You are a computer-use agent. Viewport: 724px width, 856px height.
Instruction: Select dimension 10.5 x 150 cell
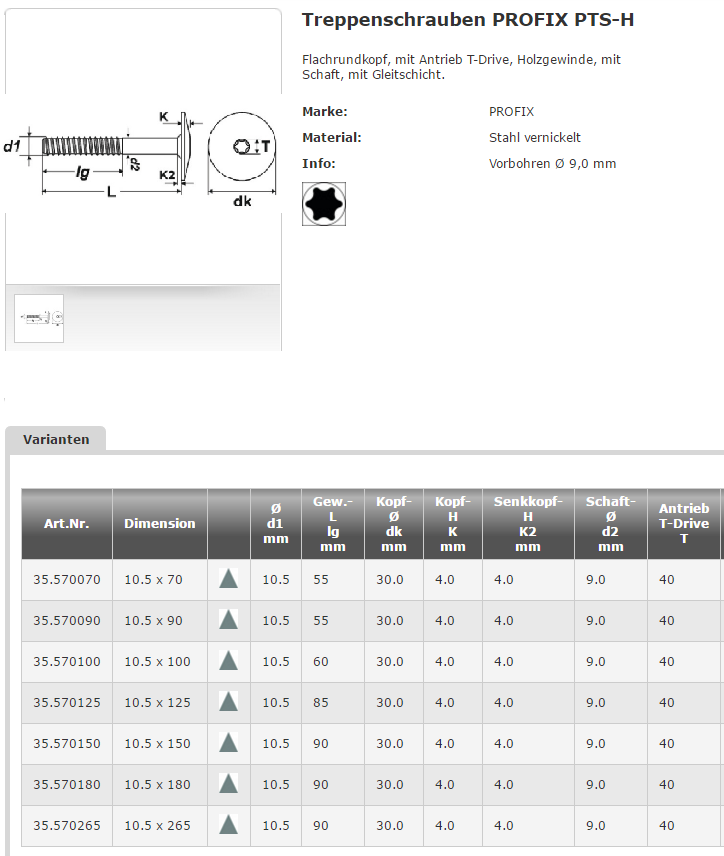click(x=157, y=743)
